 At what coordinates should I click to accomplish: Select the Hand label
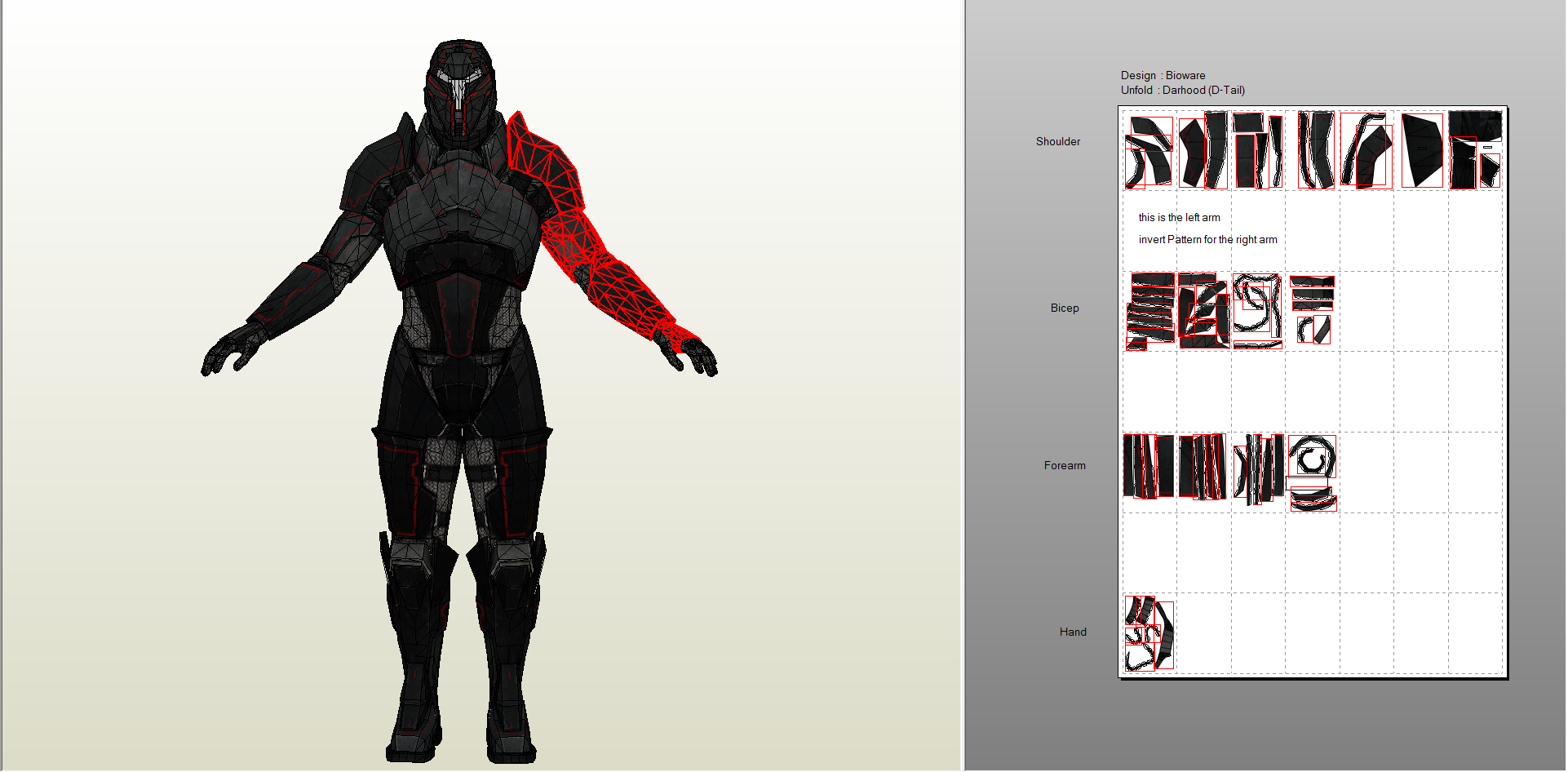1073,632
